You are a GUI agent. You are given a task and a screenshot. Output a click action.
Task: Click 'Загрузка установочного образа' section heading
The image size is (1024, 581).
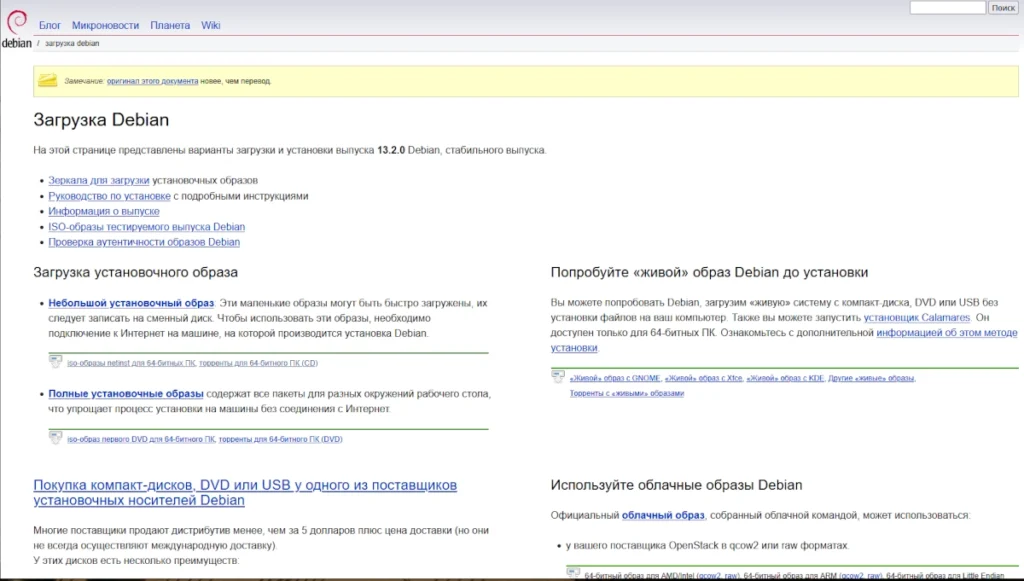click(135, 272)
